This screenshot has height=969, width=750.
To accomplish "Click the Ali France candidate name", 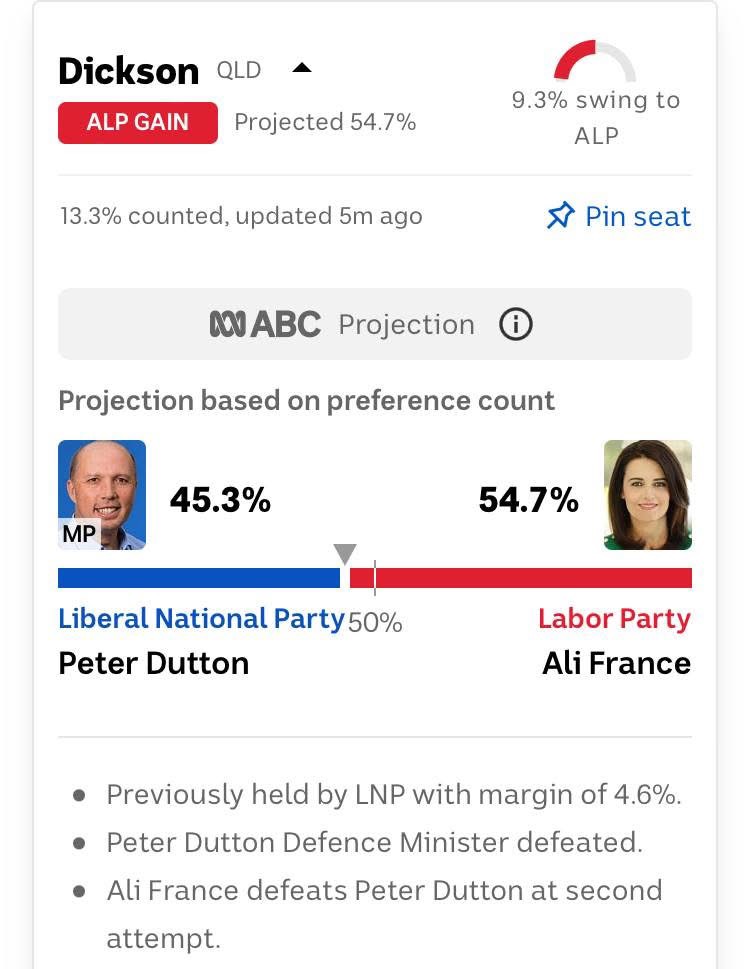I will coord(617,663).
